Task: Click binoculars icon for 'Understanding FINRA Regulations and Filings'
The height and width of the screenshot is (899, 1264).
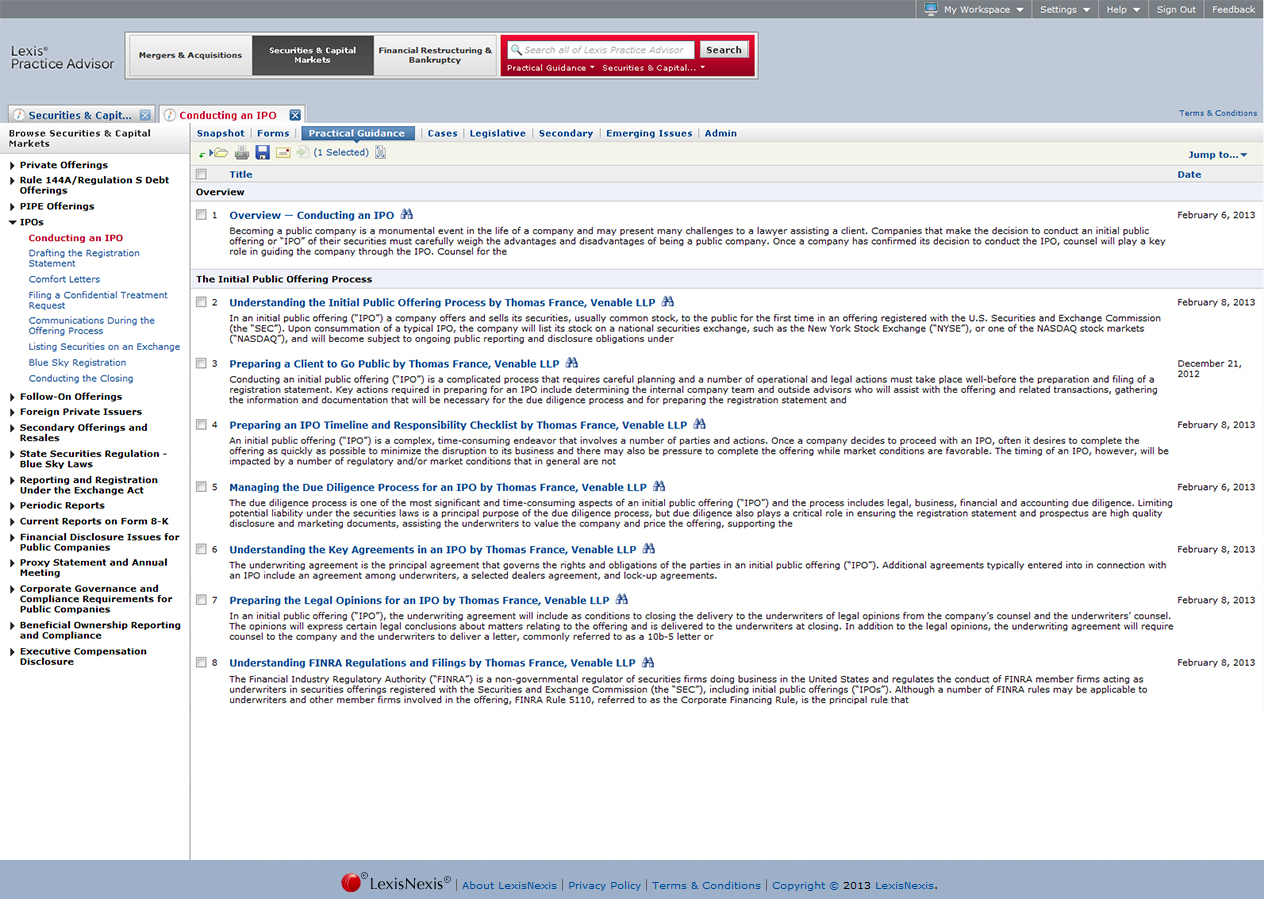Action: point(648,662)
